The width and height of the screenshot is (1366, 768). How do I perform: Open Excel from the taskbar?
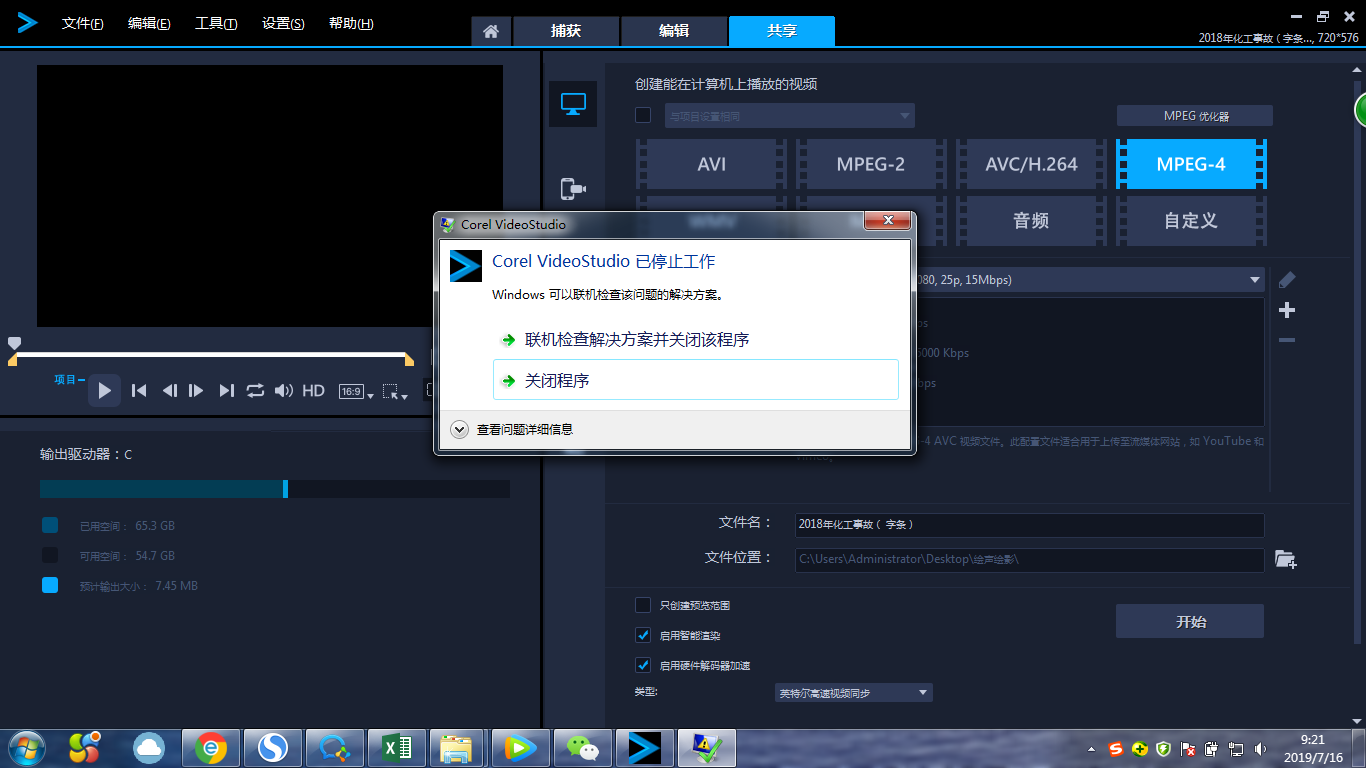pyautogui.click(x=397, y=747)
